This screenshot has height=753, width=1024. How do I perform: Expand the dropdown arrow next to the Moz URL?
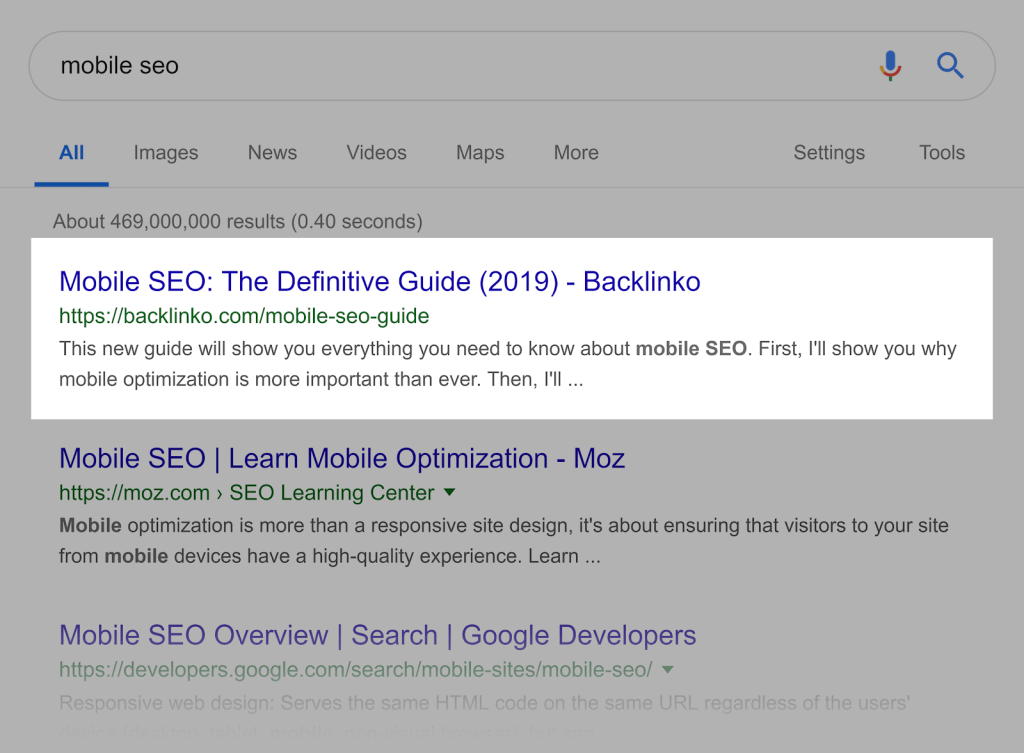(449, 492)
